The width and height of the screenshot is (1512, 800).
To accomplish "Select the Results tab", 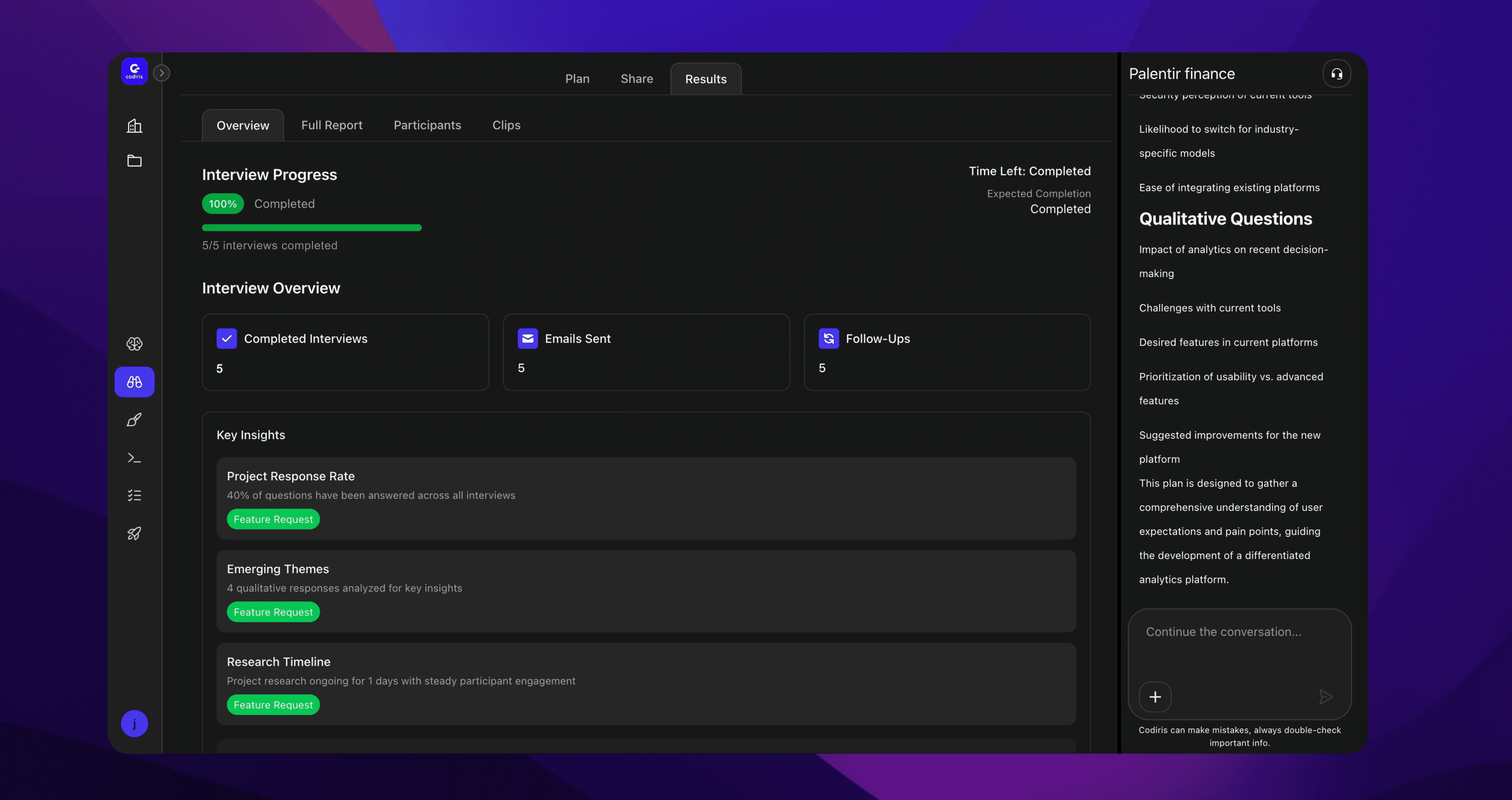I will click(706, 79).
